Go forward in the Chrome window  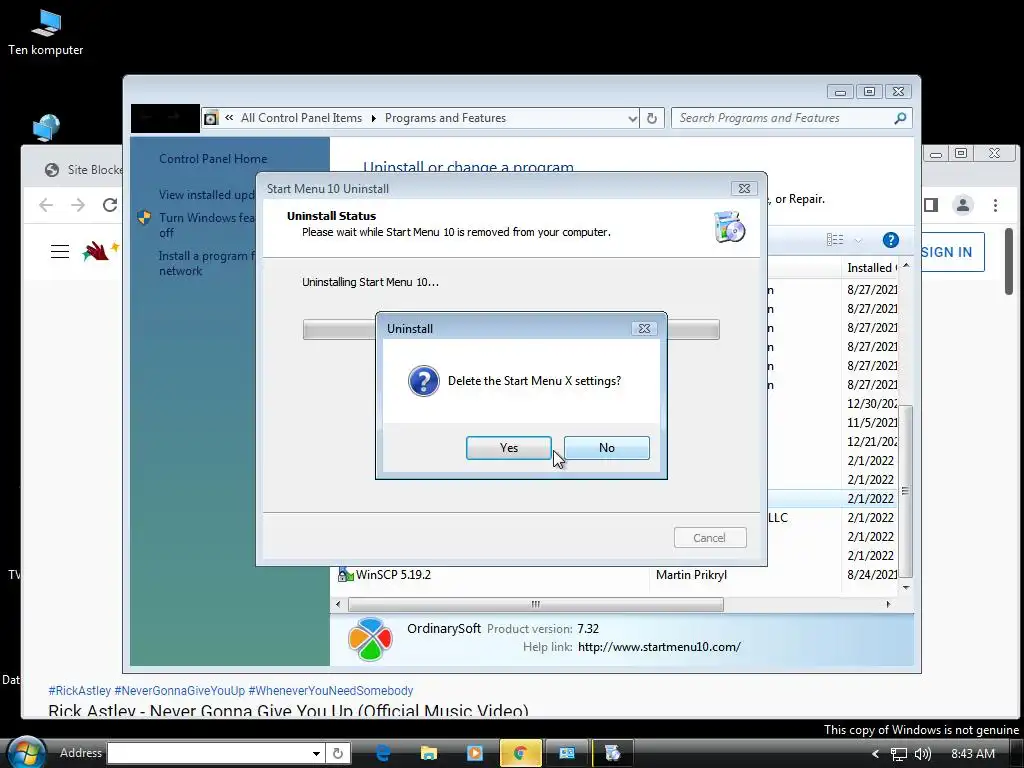point(78,205)
